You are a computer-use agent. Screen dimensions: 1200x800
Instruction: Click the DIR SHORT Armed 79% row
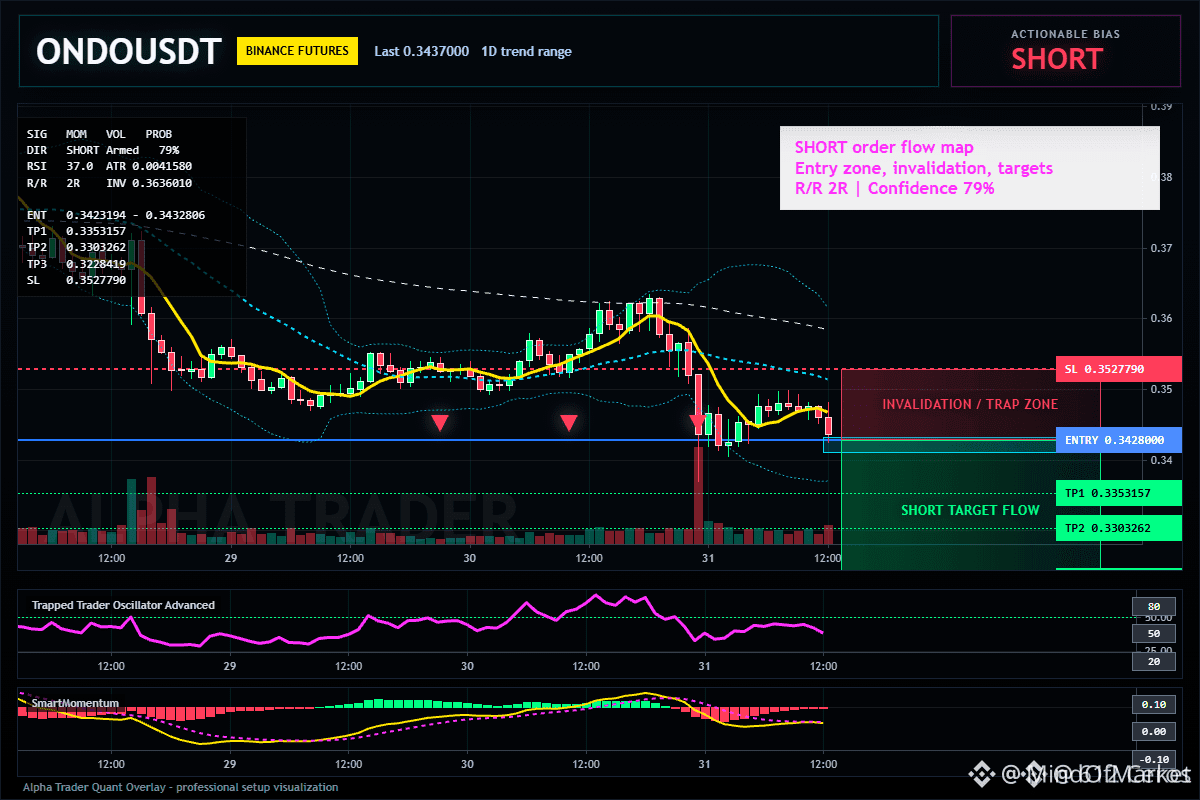(103, 149)
